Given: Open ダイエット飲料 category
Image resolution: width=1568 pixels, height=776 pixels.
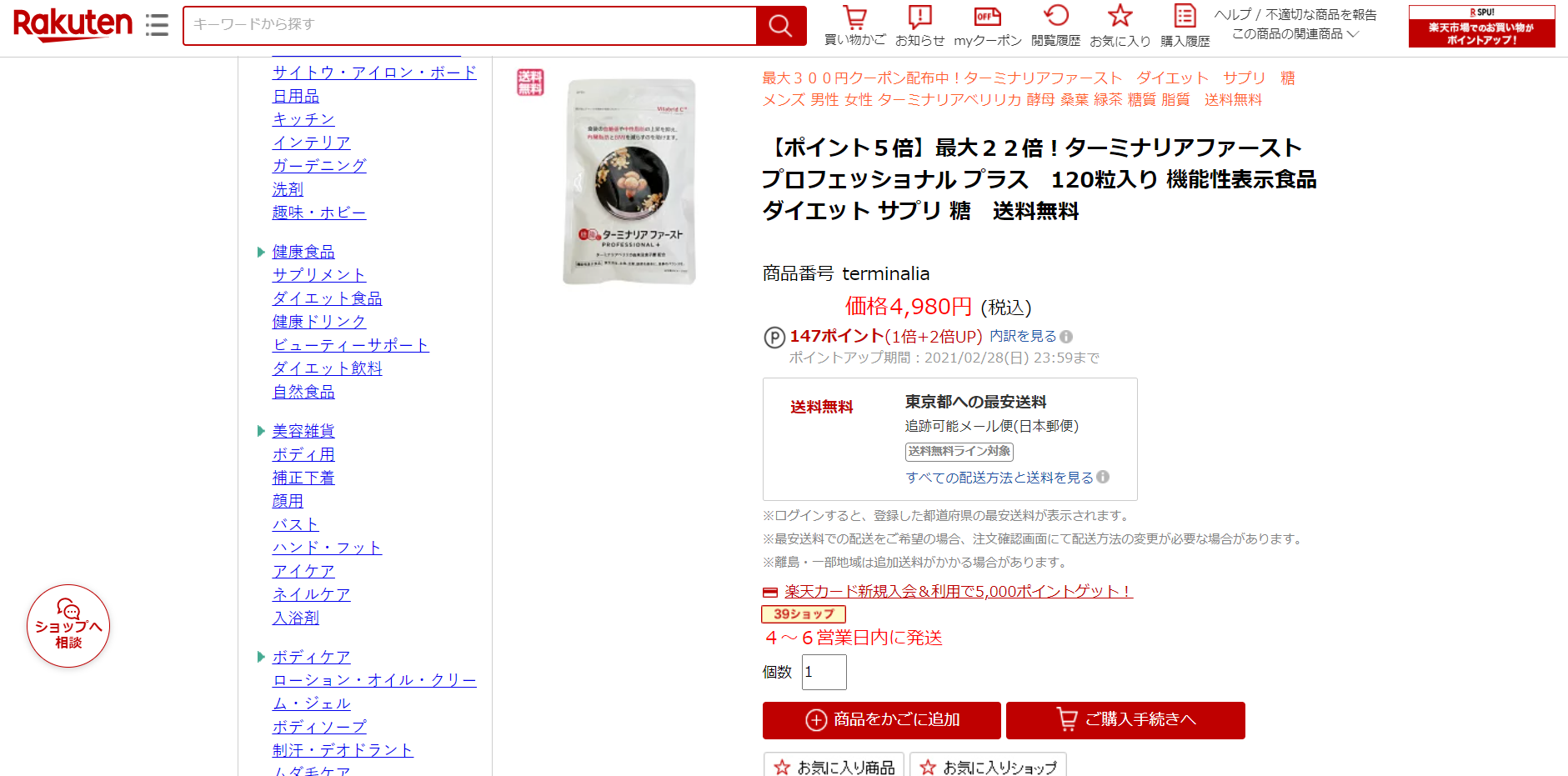Looking at the screenshot, I should pos(328,368).
